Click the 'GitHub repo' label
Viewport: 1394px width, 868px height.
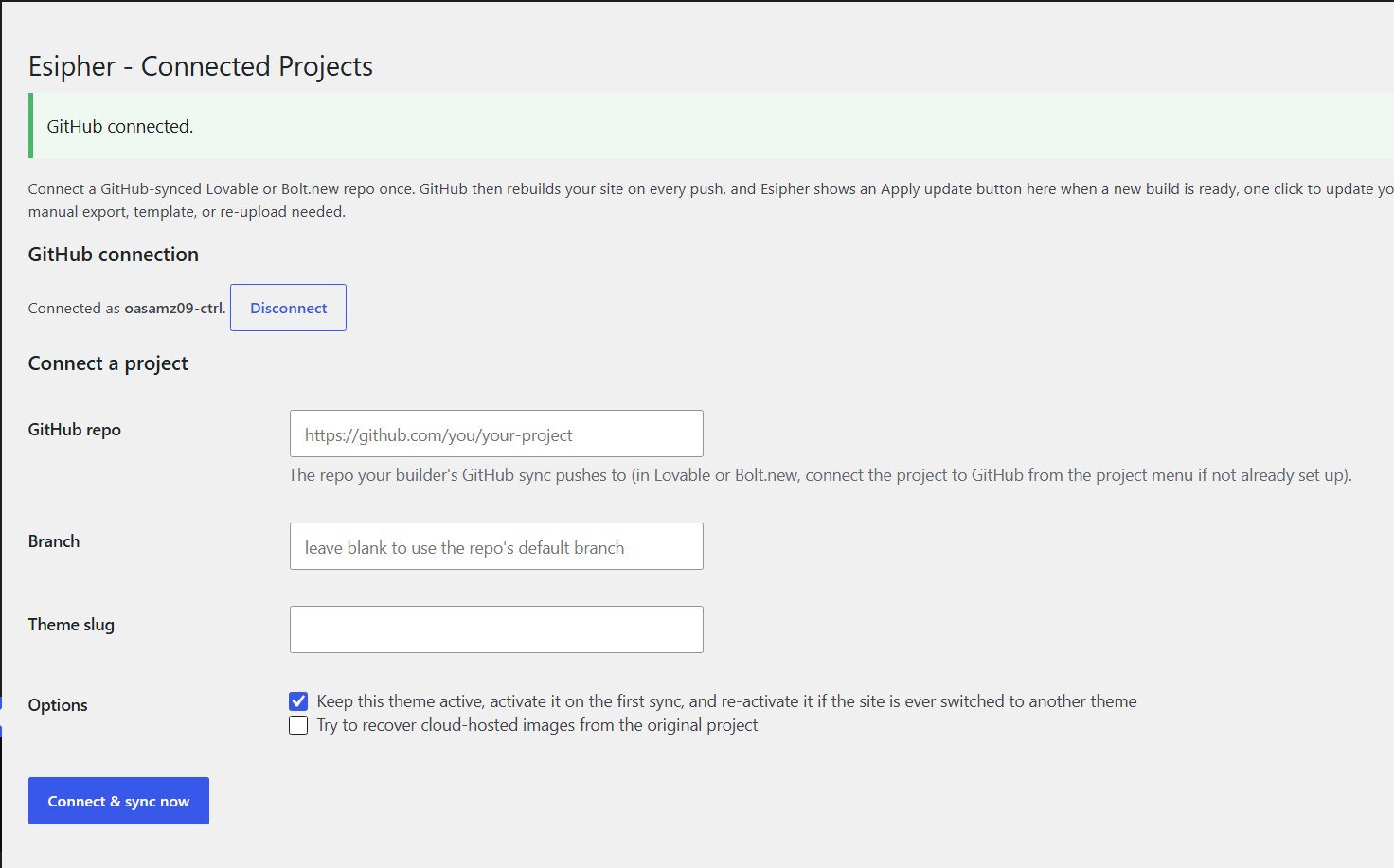(75, 429)
